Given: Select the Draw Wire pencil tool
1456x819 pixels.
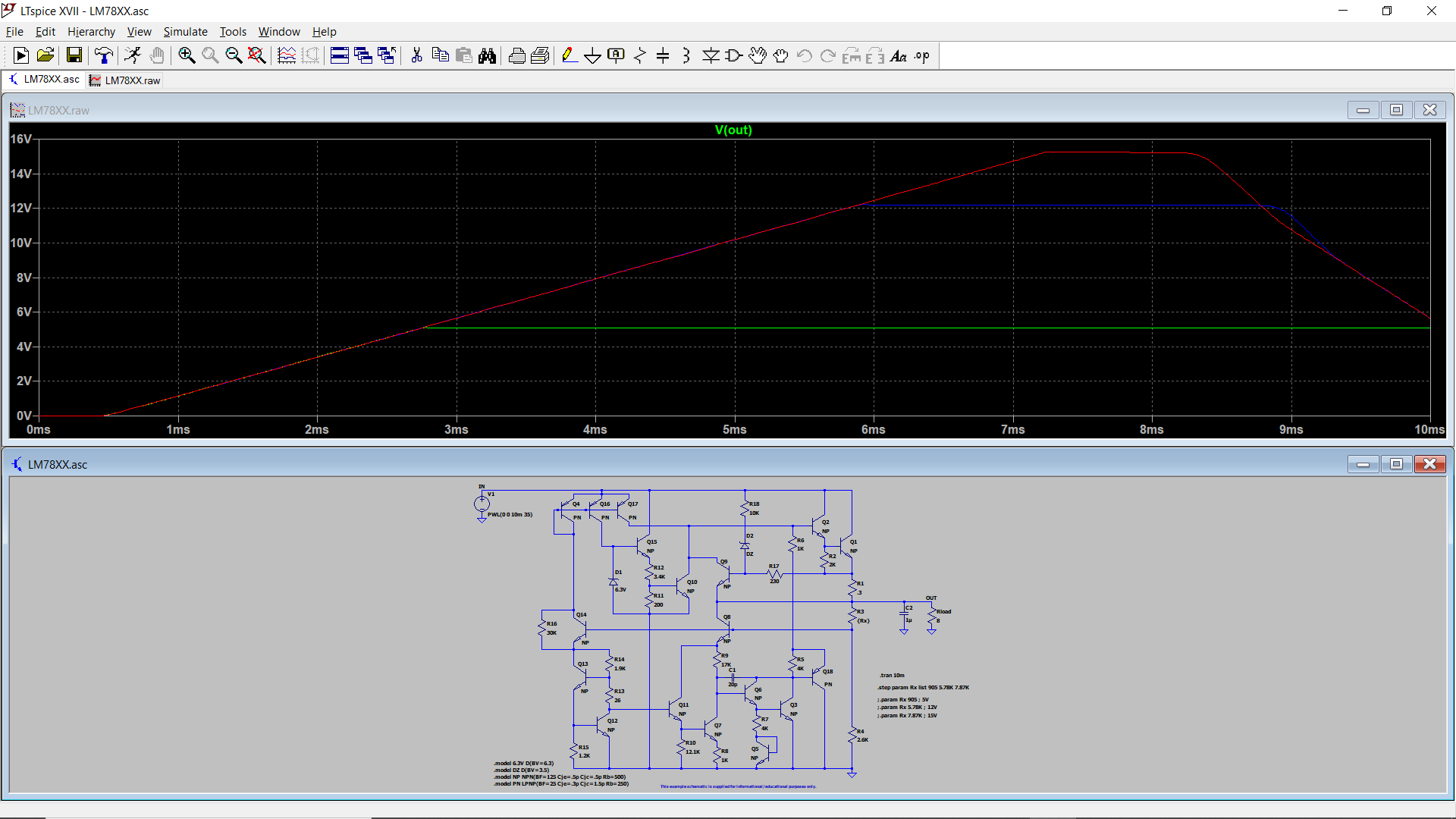Looking at the screenshot, I should (570, 55).
